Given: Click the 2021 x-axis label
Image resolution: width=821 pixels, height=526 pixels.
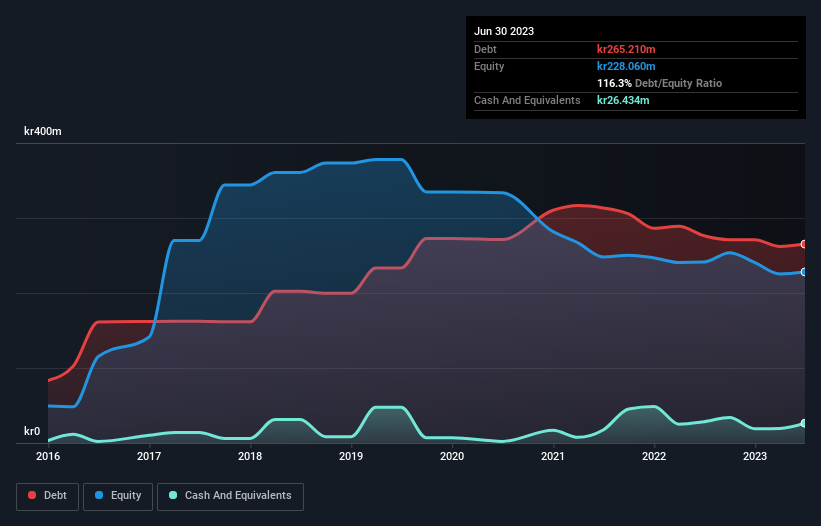Looking at the screenshot, I should coord(553,456).
